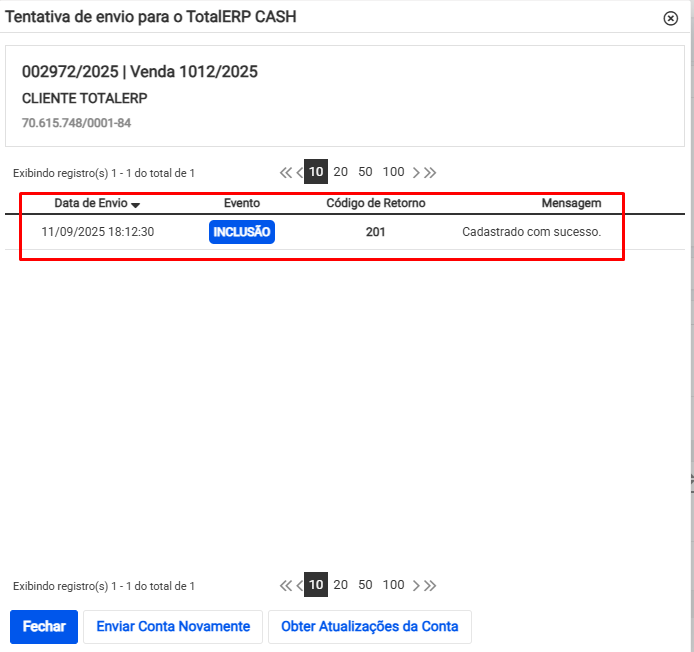The width and height of the screenshot is (694, 652).
Task: Show 100 records per page in lower pager
Action: point(393,584)
